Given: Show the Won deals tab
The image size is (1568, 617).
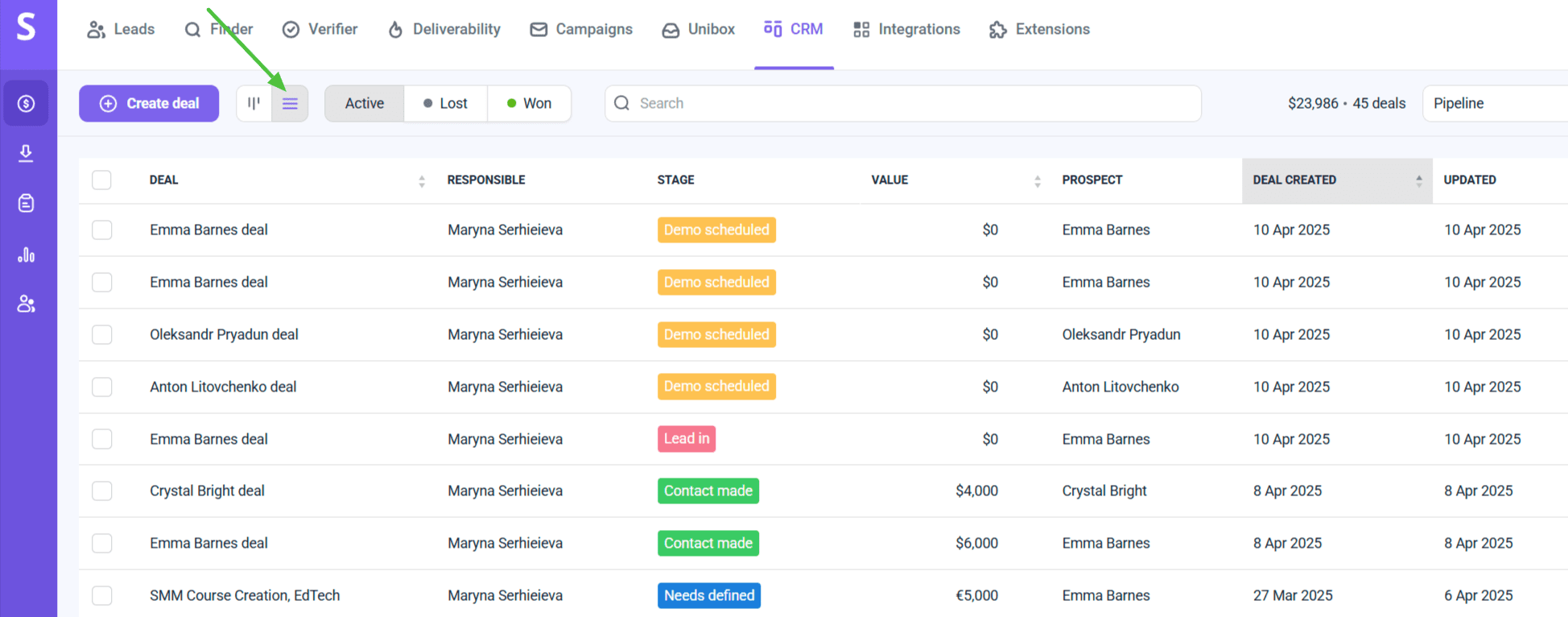Looking at the screenshot, I should 529,103.
